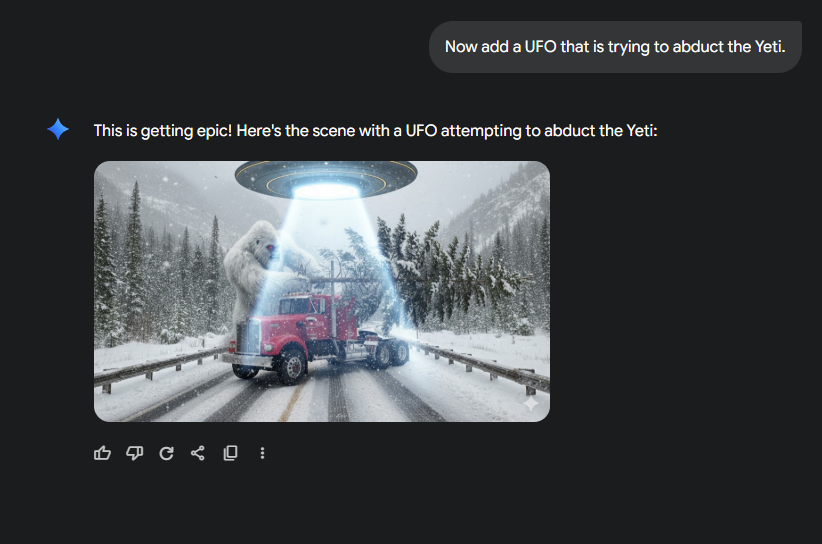
Task: Click the thumbs up good response icon
Action: [102, 453]
